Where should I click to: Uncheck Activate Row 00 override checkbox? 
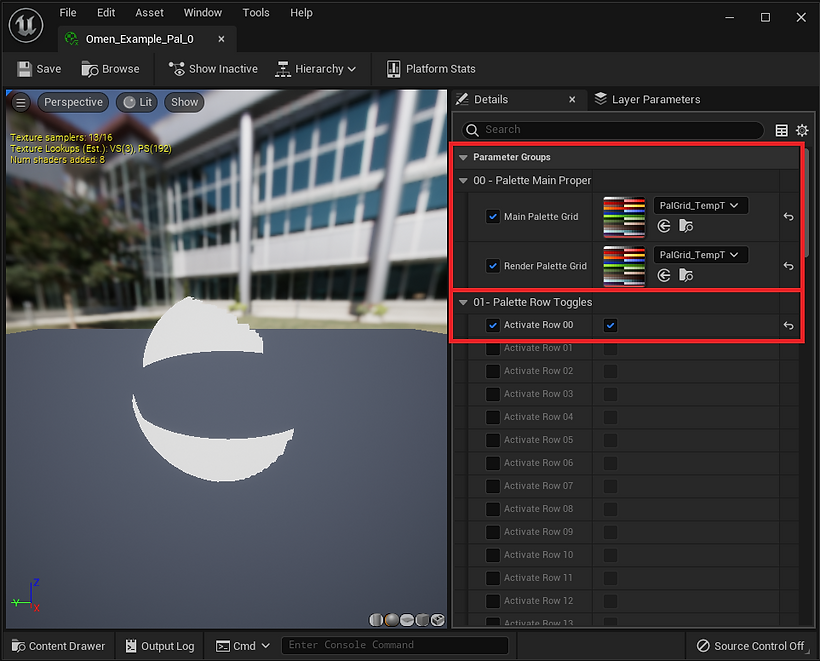pos(493,325)
